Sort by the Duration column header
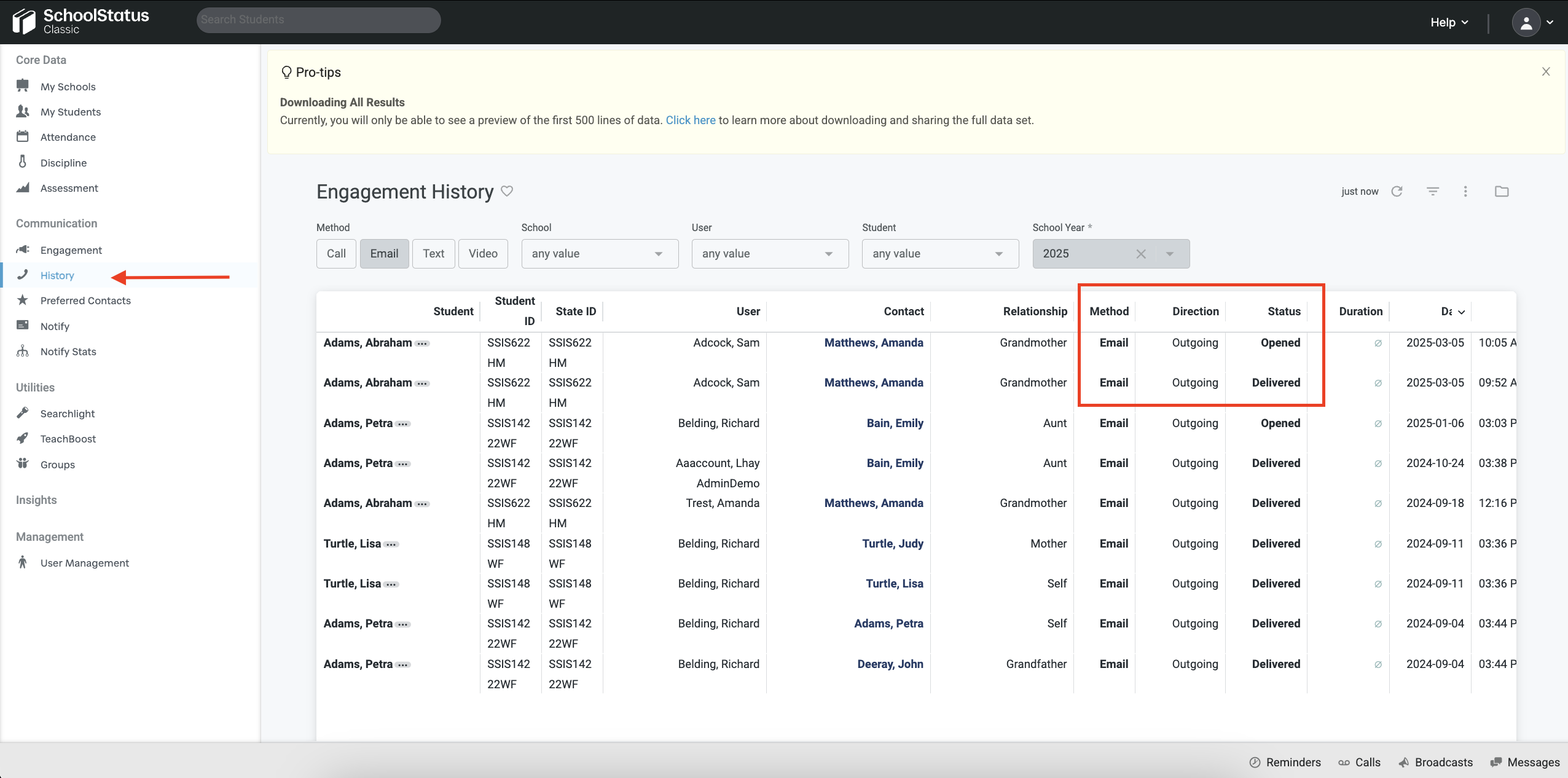The image size is (1568, 778). (1361, 311)
